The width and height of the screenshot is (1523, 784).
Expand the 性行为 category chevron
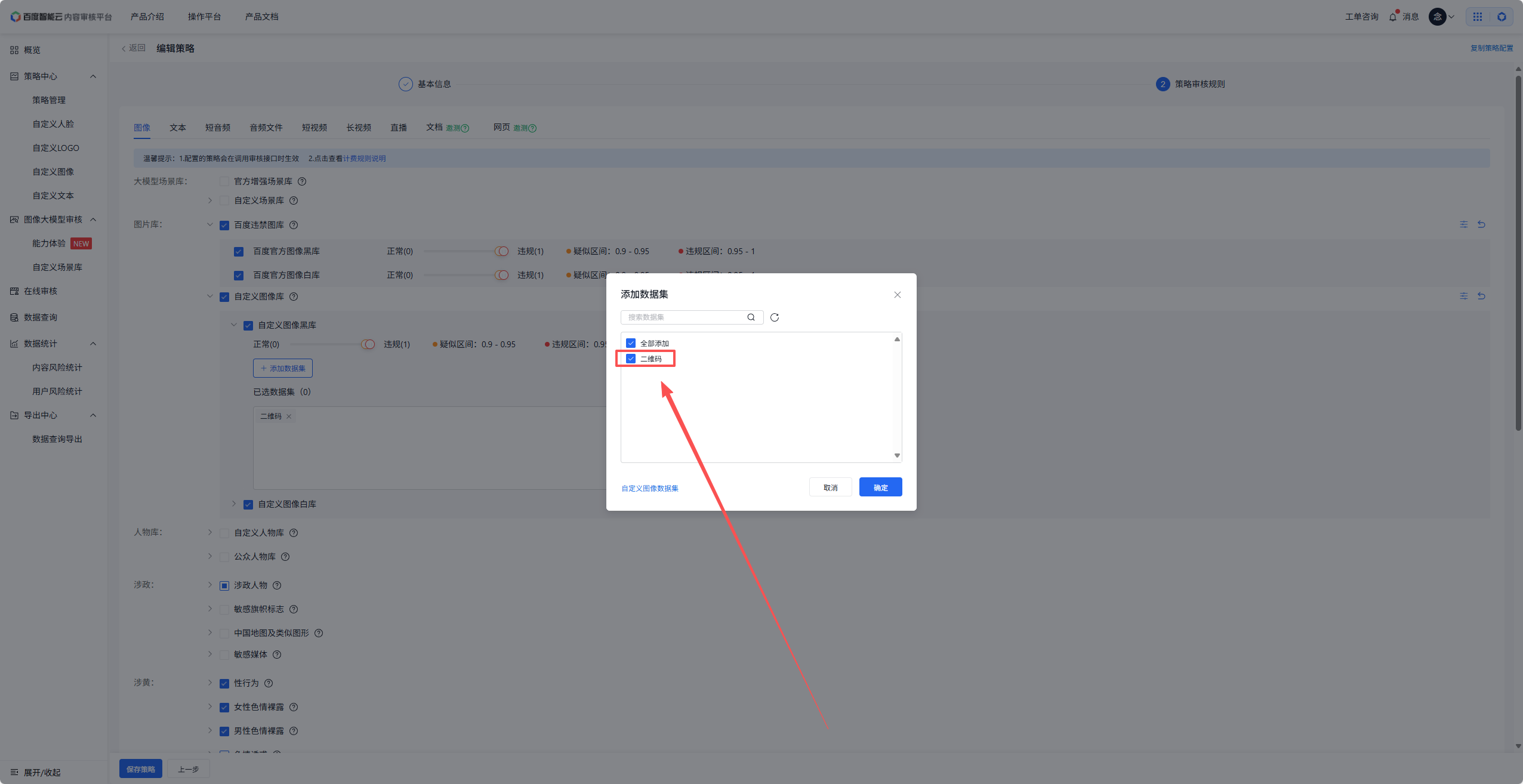(x=210, y=683)
